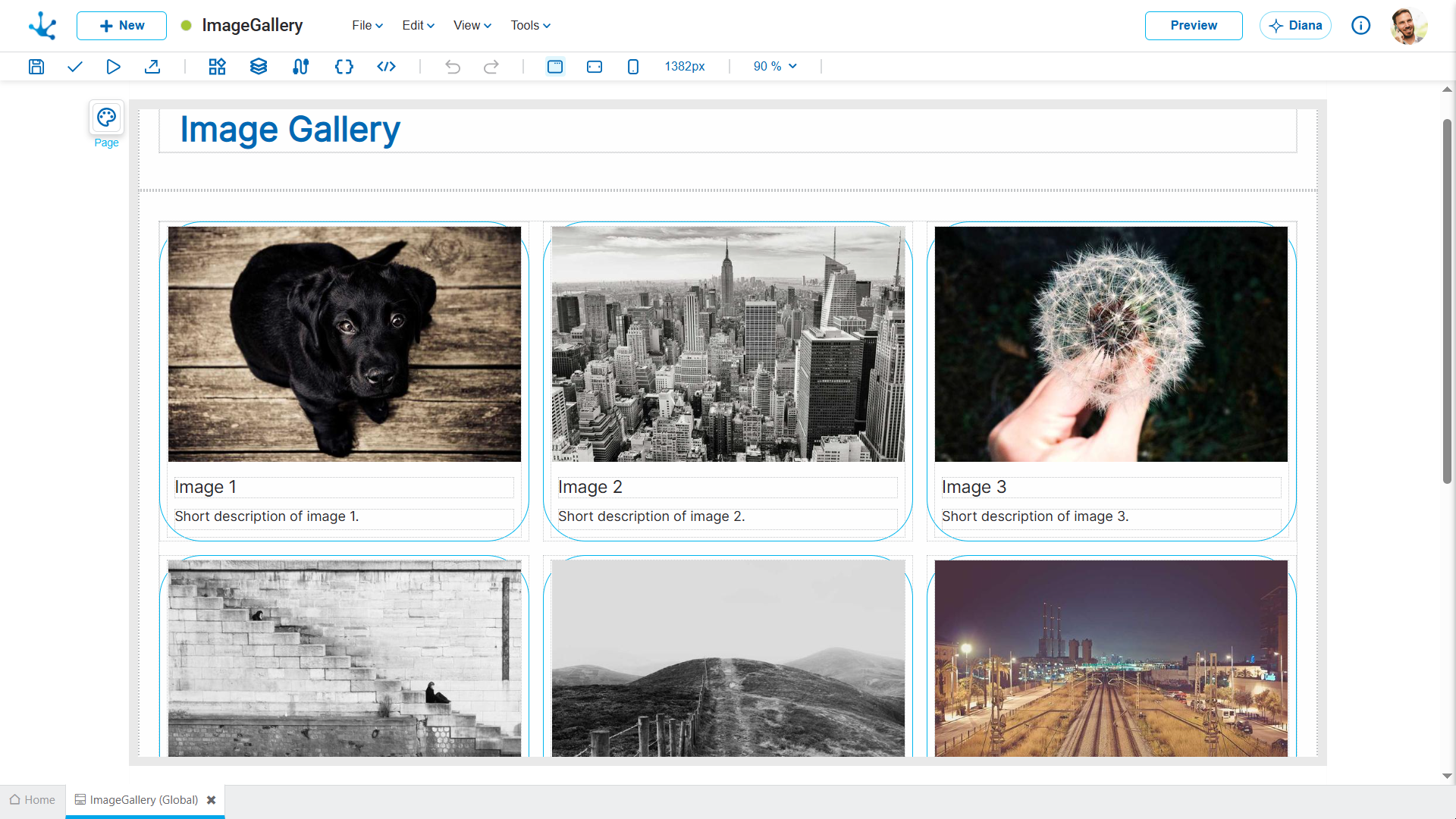This screenshot has width=1456, height=819.
Task: Switch to mobile phone viewport
Action: pos(633,67)
